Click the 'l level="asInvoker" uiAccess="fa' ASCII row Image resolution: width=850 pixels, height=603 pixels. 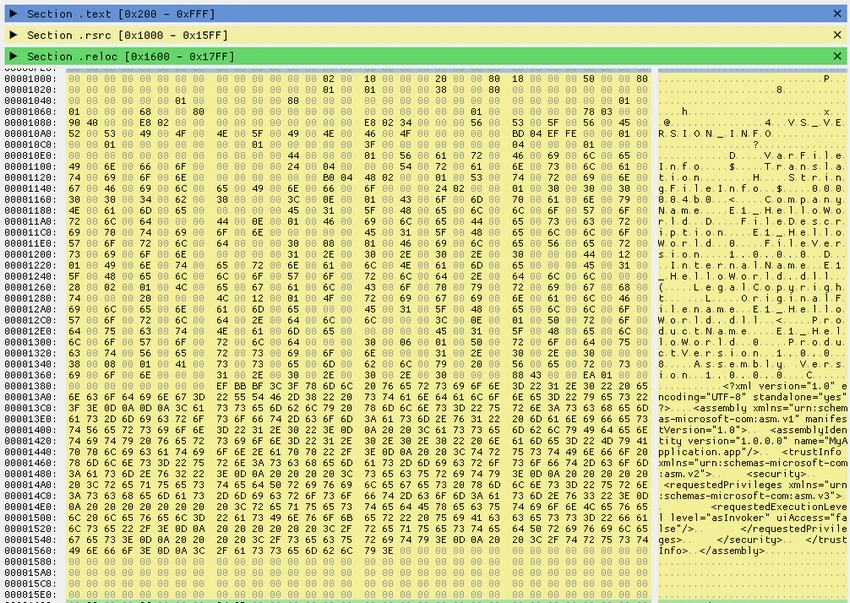[x=753, y=518]
